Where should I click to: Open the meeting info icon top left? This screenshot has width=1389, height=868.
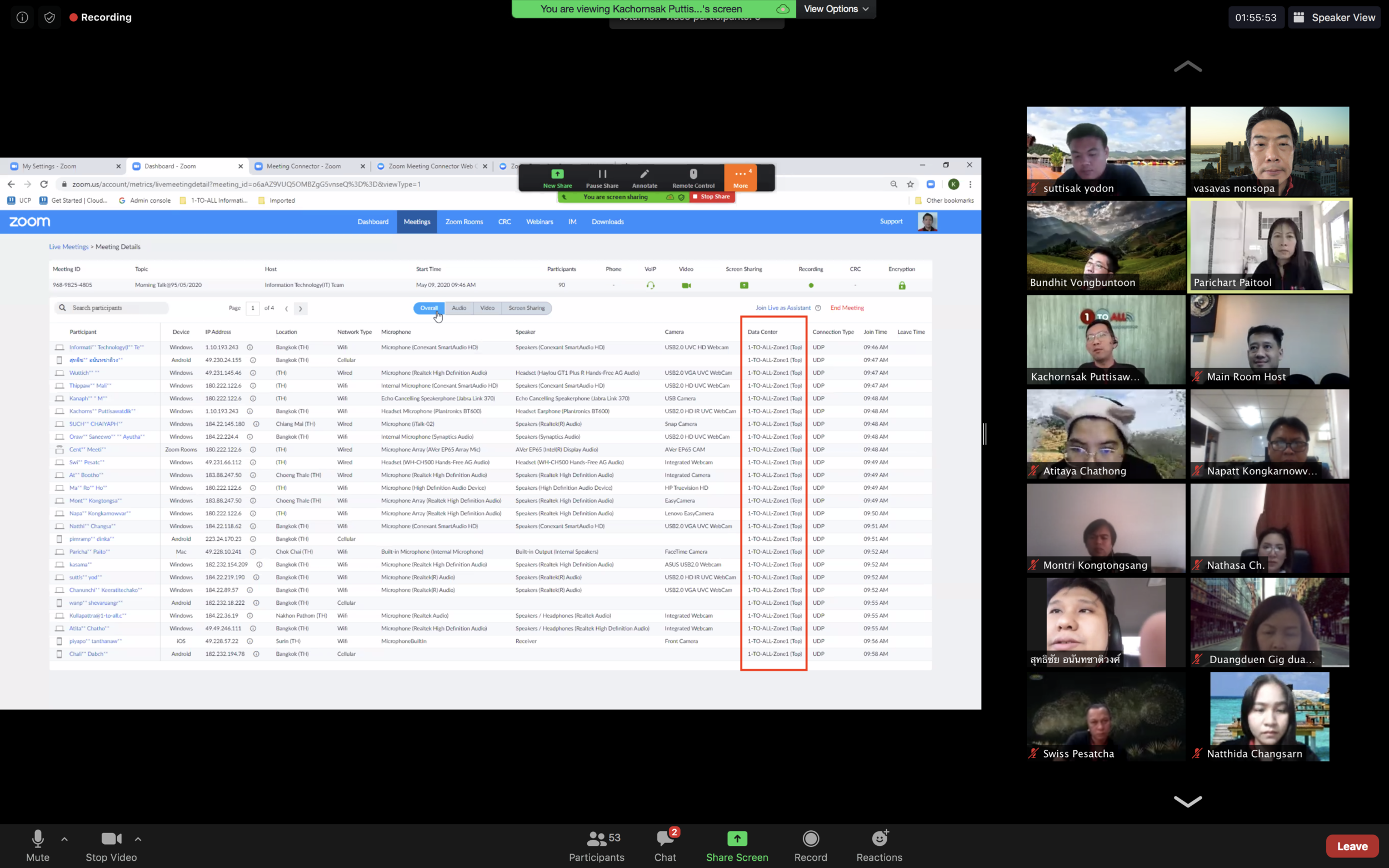pyautogui.click(x=22, y=17)
